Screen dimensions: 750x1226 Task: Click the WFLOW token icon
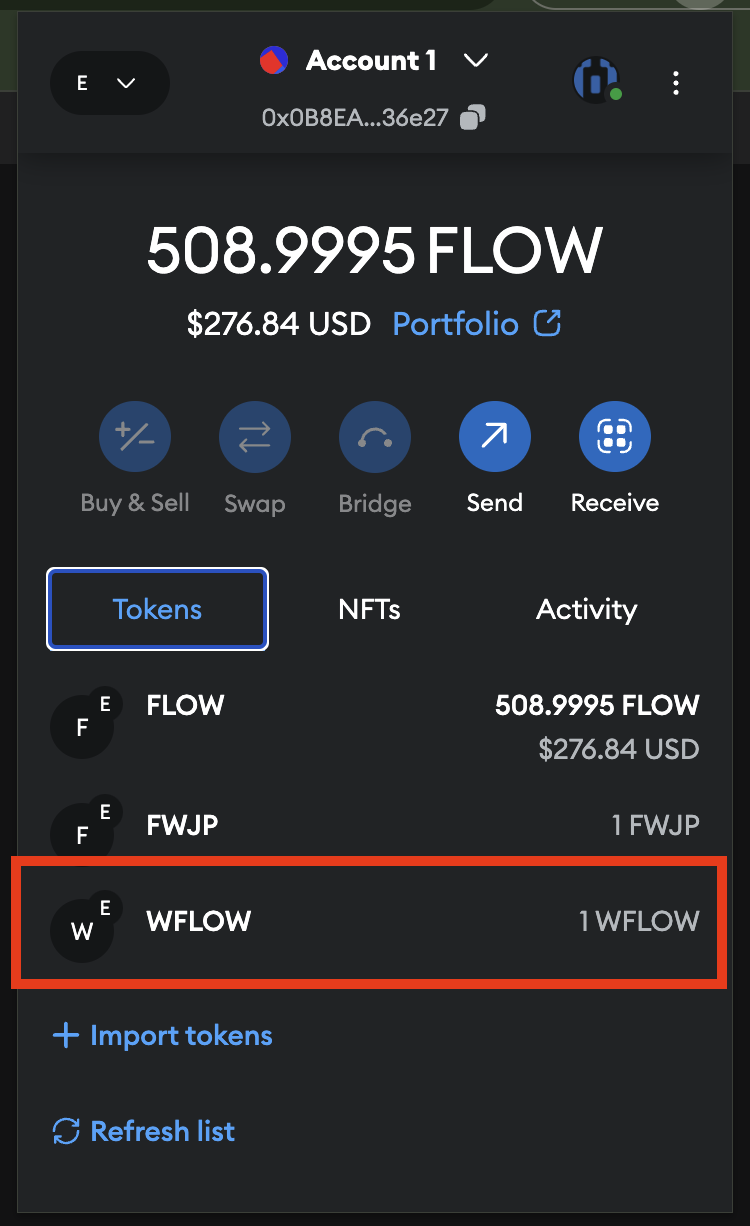click(84, 930)
